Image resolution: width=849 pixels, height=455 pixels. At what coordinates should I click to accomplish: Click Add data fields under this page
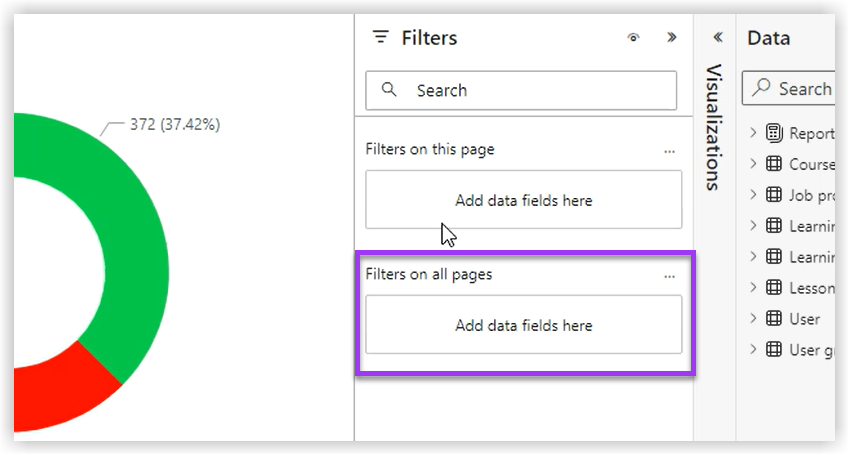[x=523, y=200]
